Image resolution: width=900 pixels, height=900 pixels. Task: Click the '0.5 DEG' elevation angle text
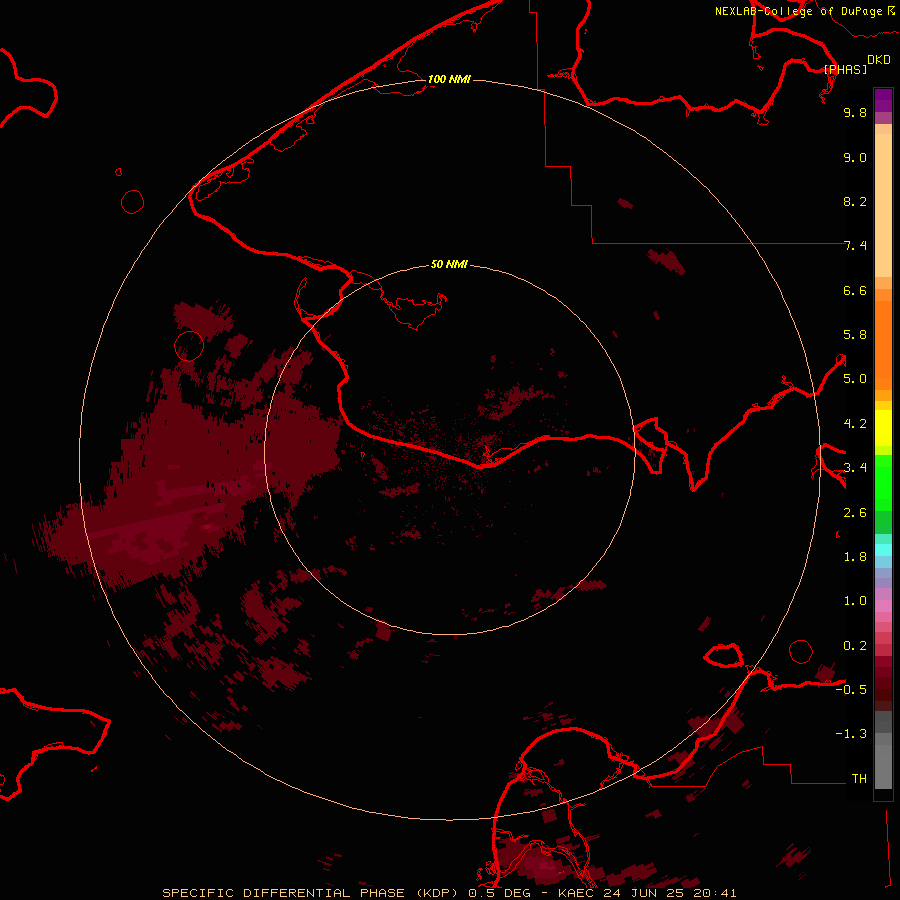coord(499,893)
